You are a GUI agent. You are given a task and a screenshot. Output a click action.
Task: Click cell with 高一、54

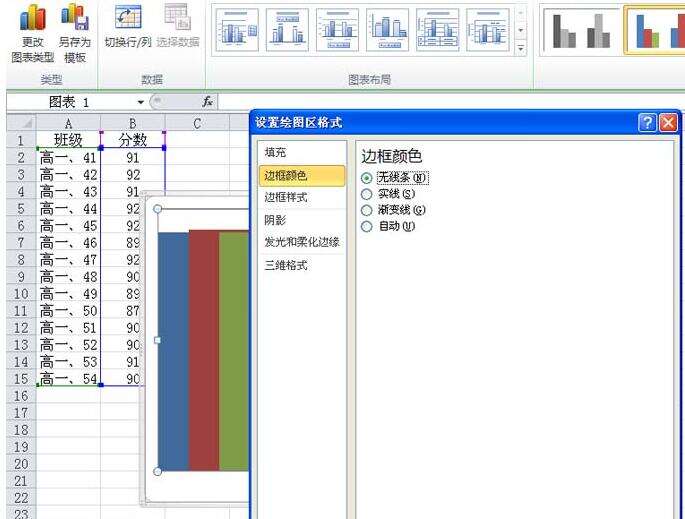(x=68, y=379)
